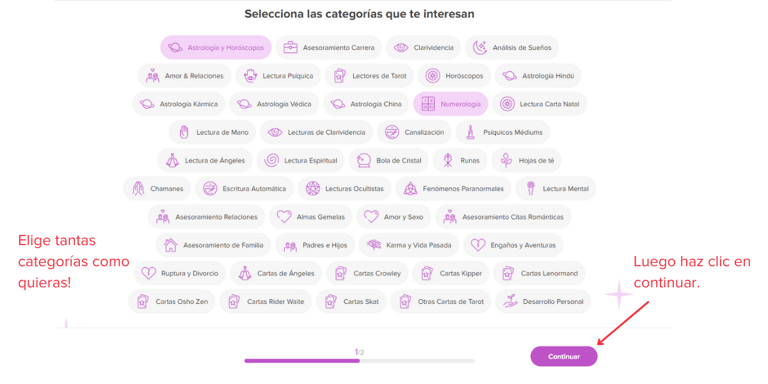Select the Asesoramiento Relaciones category
The image size is (768, 384).
coord(206,216)
